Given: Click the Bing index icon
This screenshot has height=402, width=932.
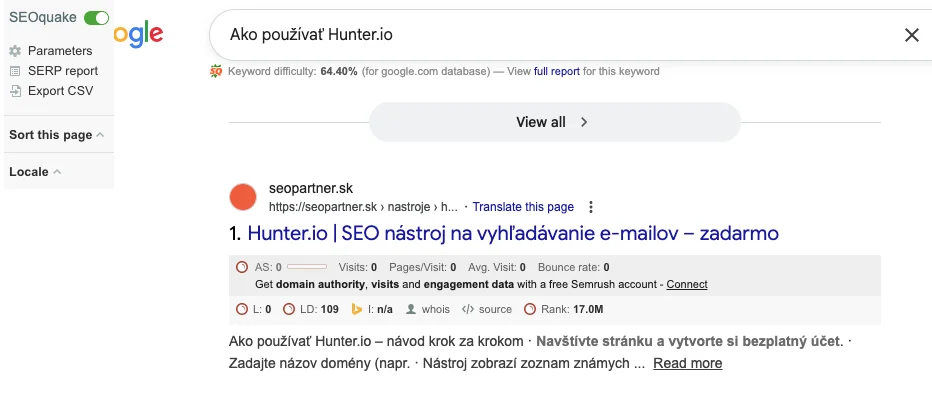Looking at the screenshot, I should click(356, 310).
